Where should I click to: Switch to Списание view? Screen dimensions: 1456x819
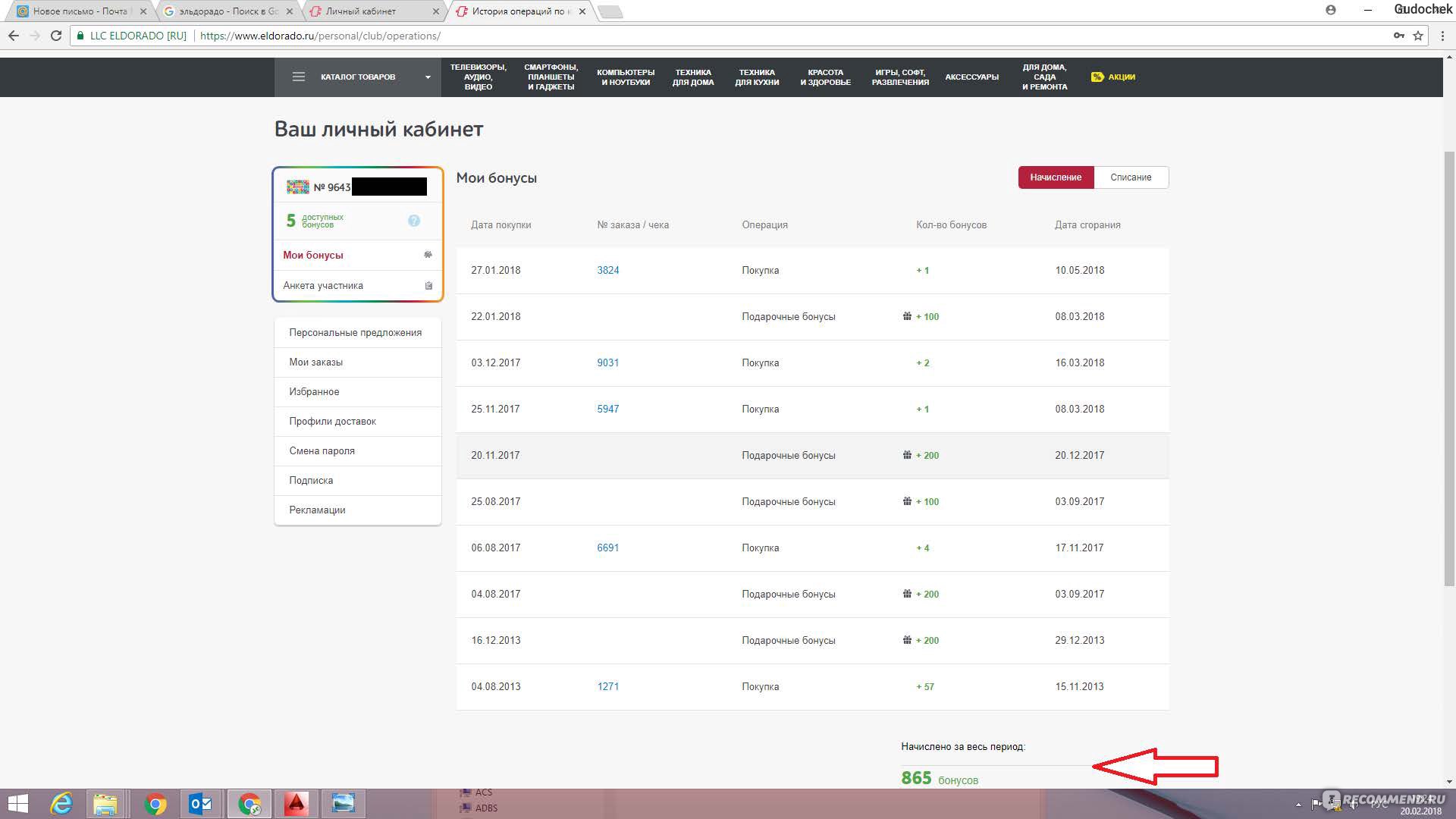[x=1131, y=177]
